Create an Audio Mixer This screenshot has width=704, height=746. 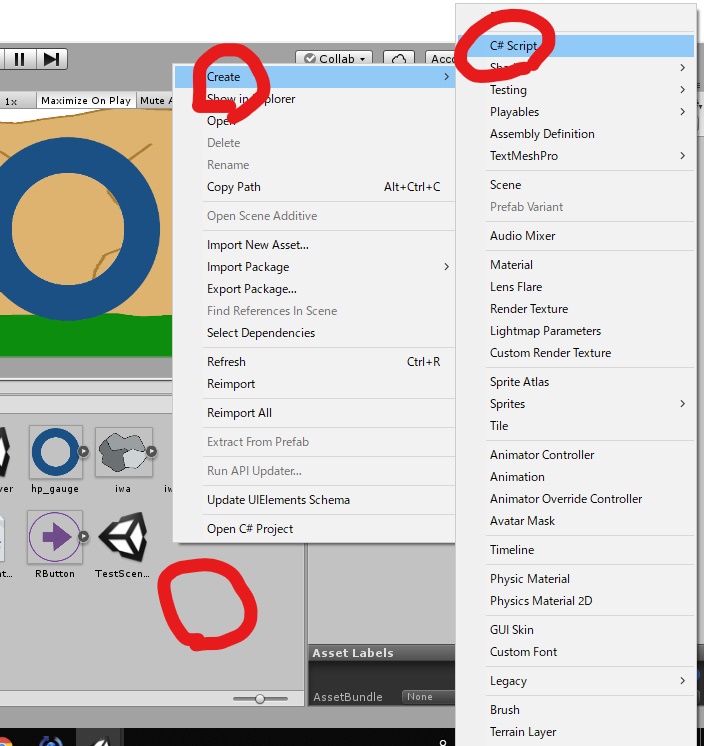[576, 236]
